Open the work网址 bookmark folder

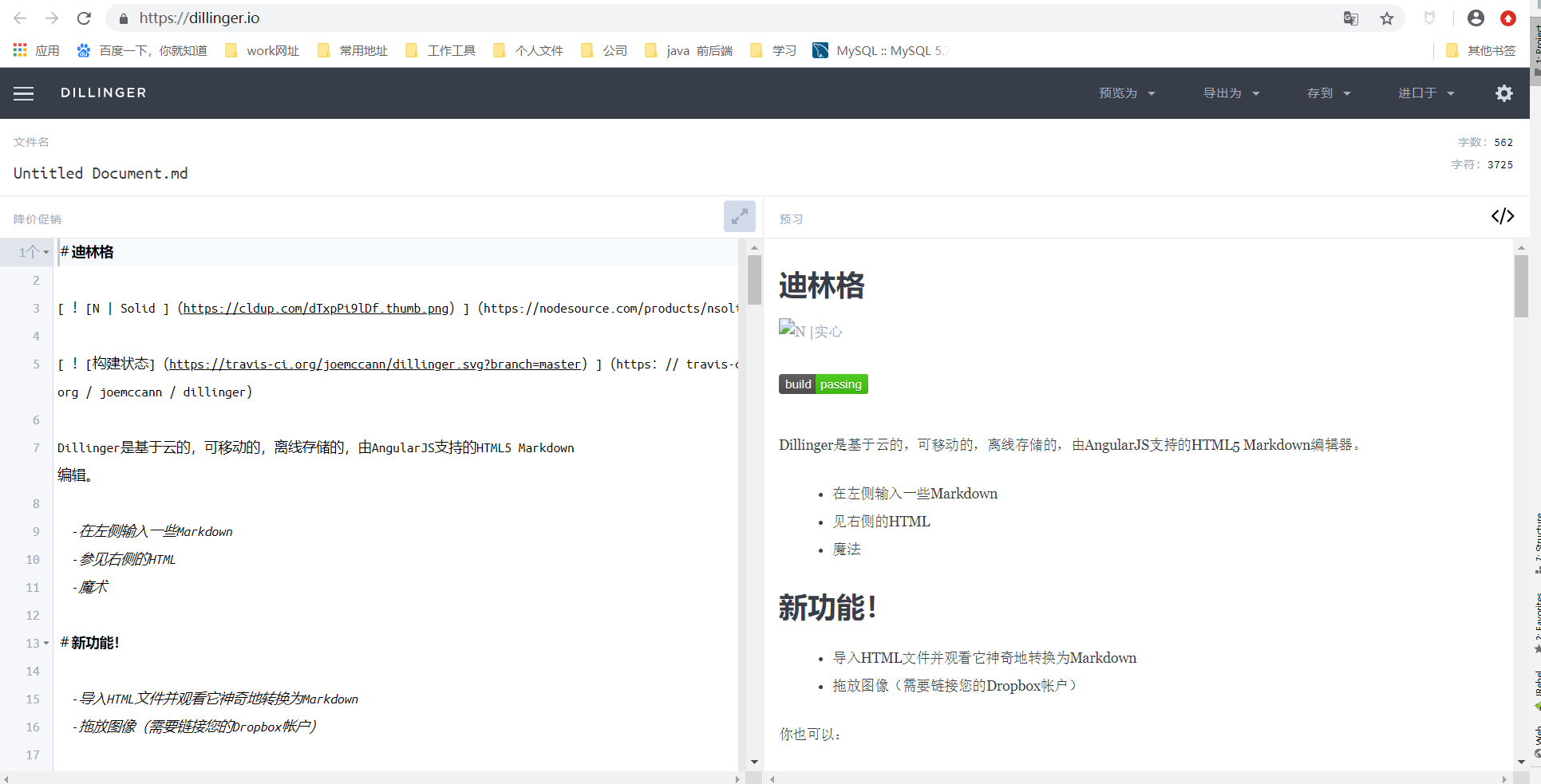[x=262, y=50]
